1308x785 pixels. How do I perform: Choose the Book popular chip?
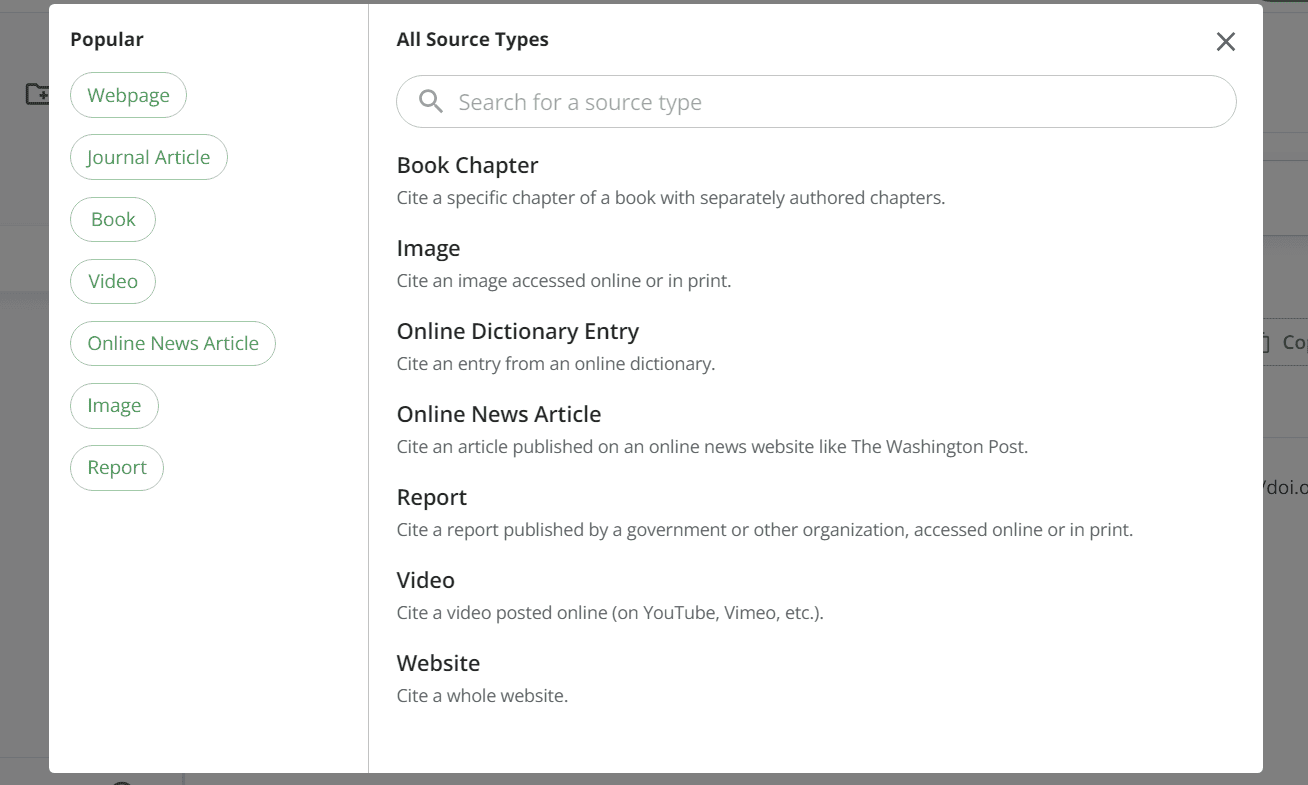point(113,219)
